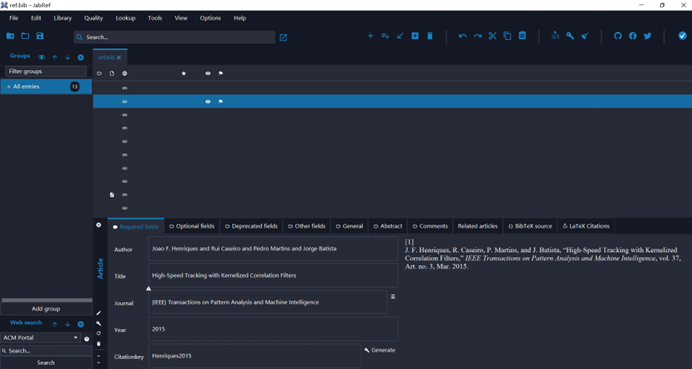Close the entry editor with X icon
Screen dimensions: 692x369
coord(99,225)
